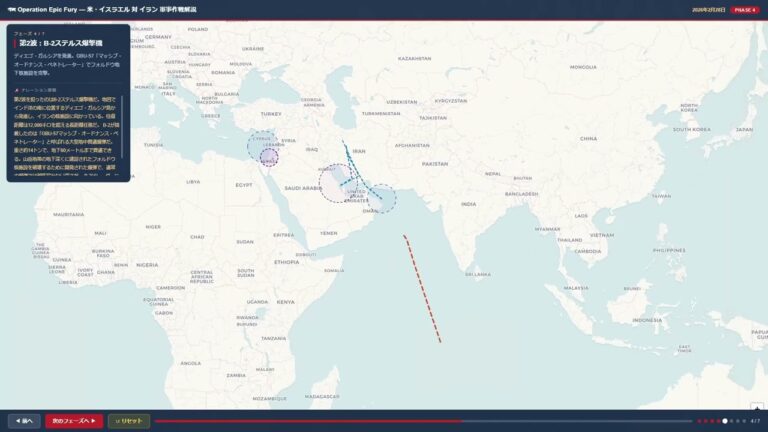The height and width of the screenshot is (432, 768).
Task: Click the Operation Epic Fury title
Action: coord(104,9)
